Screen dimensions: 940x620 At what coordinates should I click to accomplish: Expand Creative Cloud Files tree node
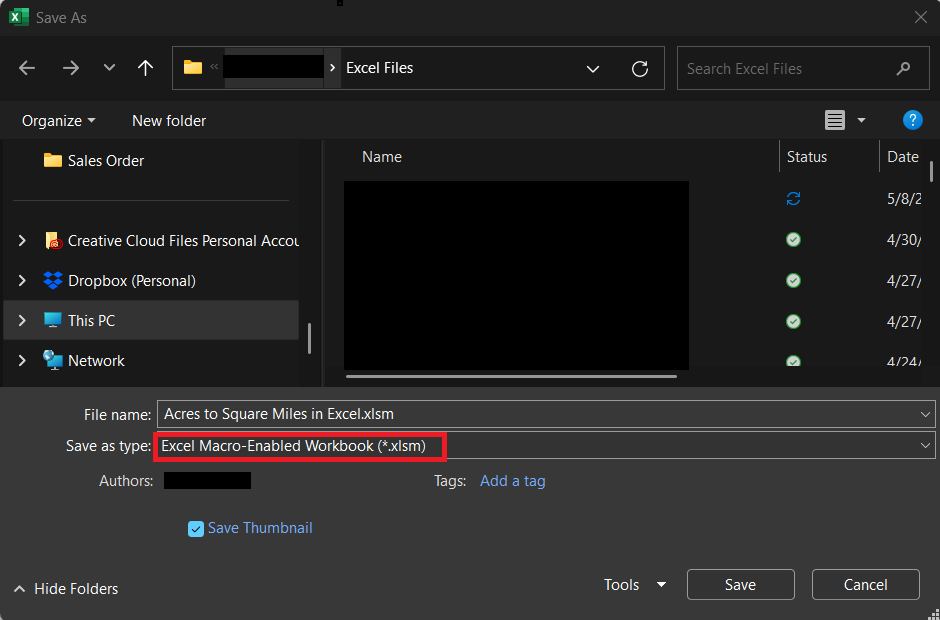click(22, 240)
